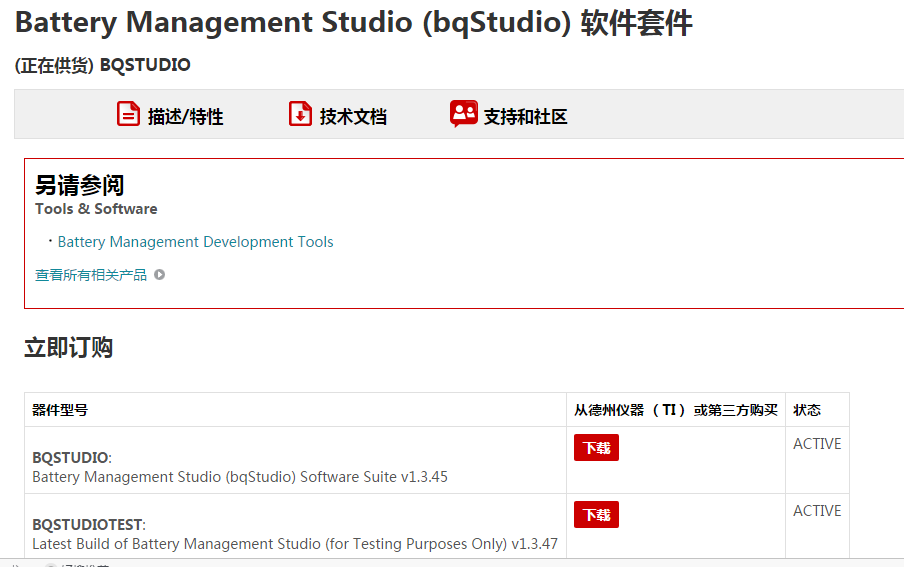The image size is (904, 567).
Task: Click the Software Suite v1.3.45 description text
Action: point(240,477)
